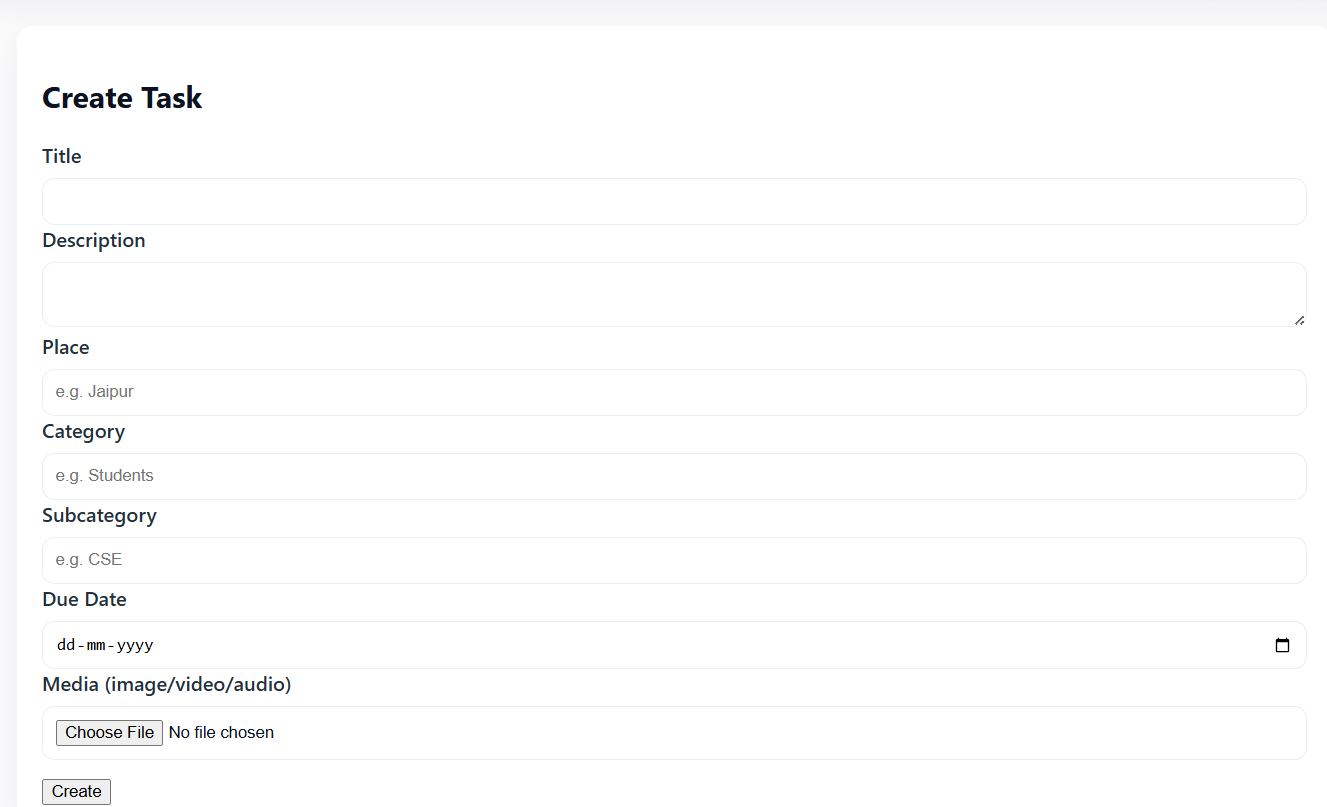Submit the form with the Create button

click(76, 792)
